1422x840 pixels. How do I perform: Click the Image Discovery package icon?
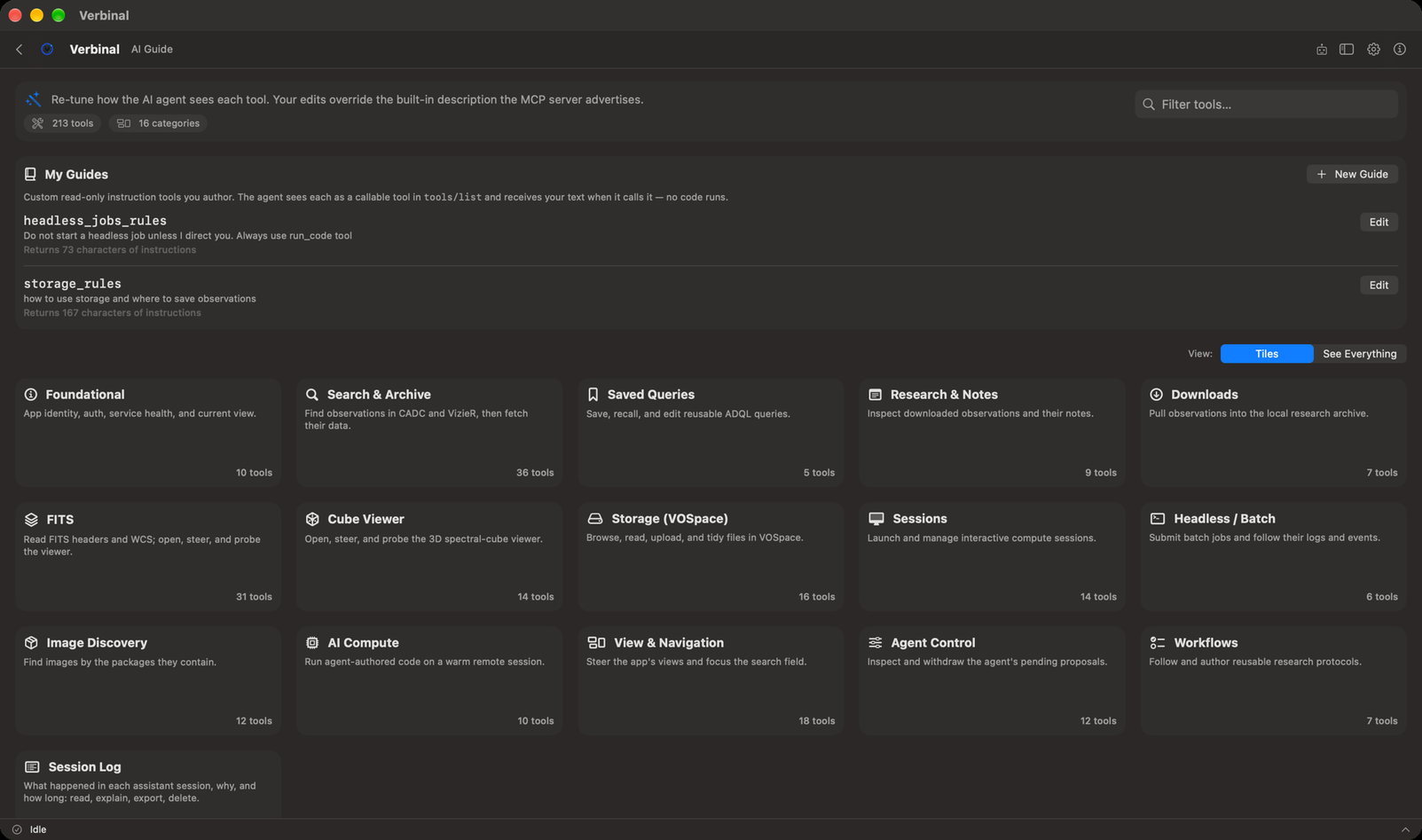click(31, 643)
